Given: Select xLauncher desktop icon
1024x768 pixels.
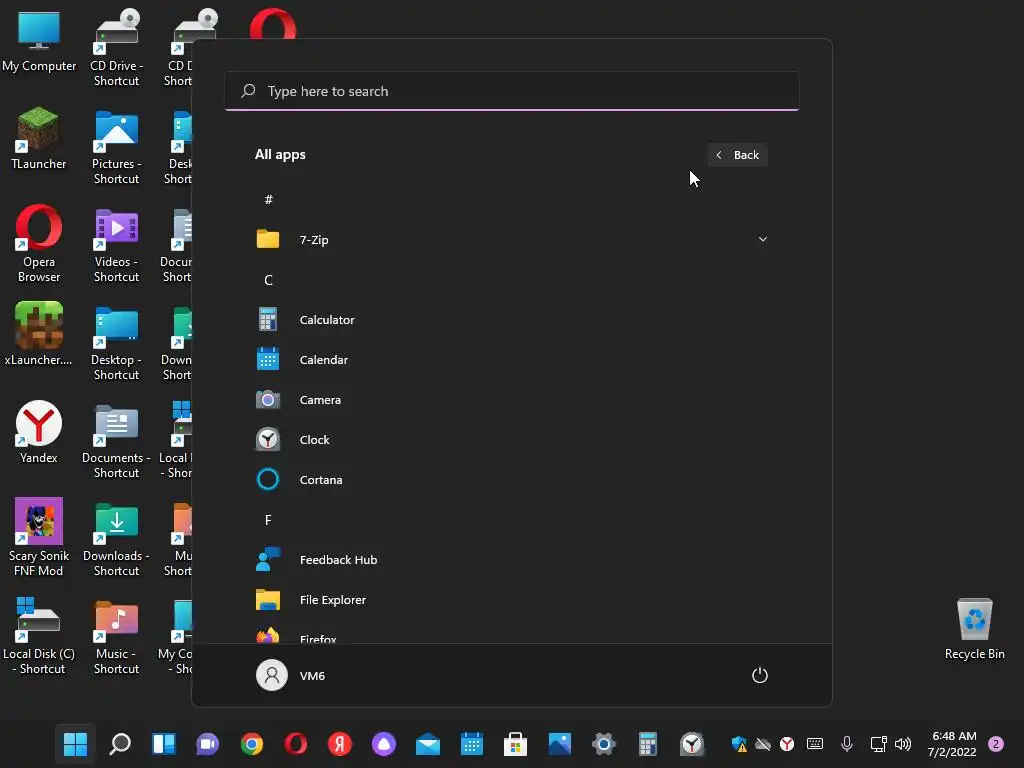Looking at the screenshot, I should point(39,334).
